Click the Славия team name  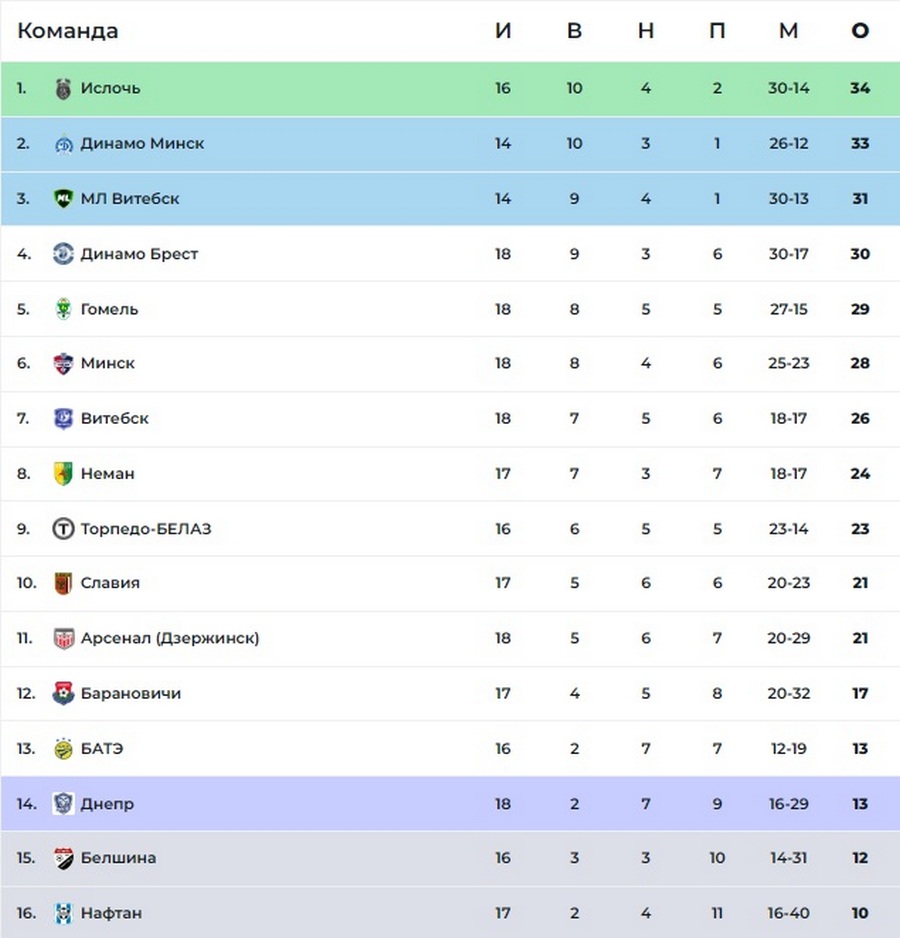[110, 583]
